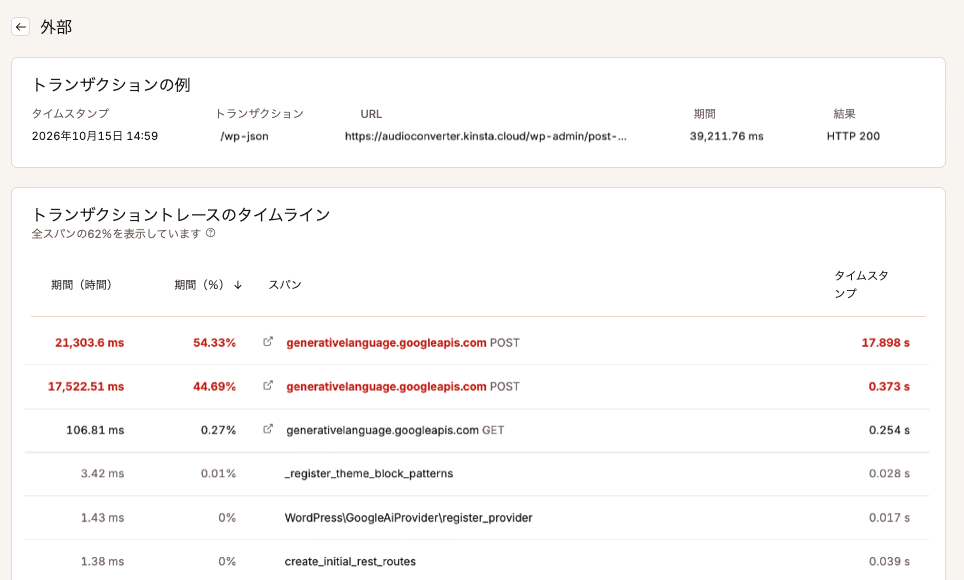Click the 0.01% percentage cell

point(218,474)
